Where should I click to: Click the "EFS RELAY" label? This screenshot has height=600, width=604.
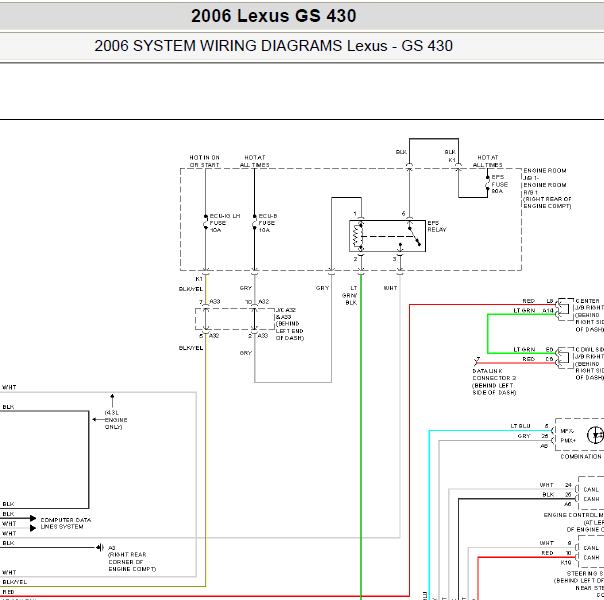[x=436, y=226]
